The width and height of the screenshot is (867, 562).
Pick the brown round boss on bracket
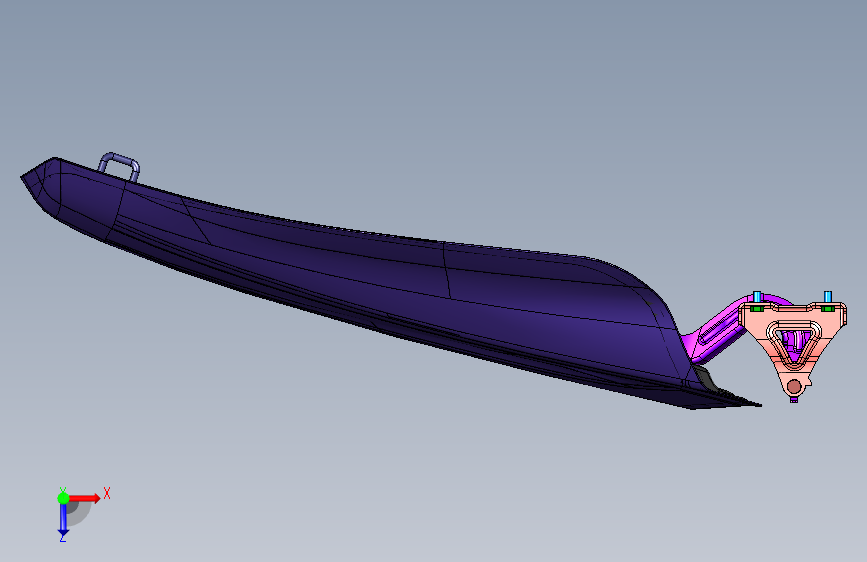794,386
